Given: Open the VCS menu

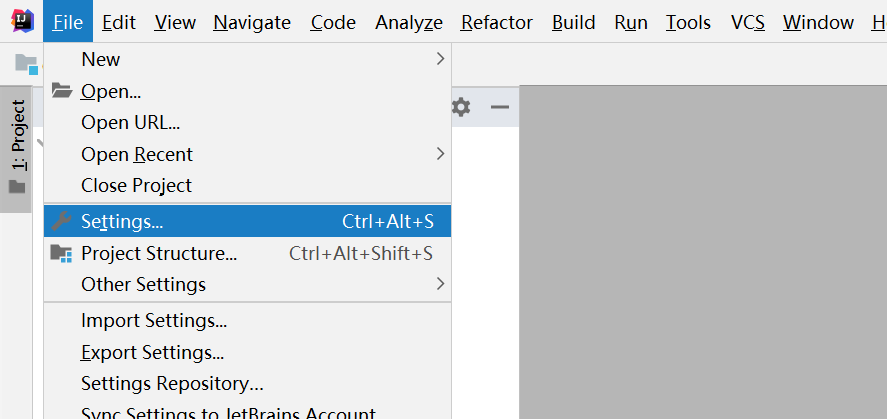Looking at the screenshot, I should pyautogui.click(x=748, y=22).
